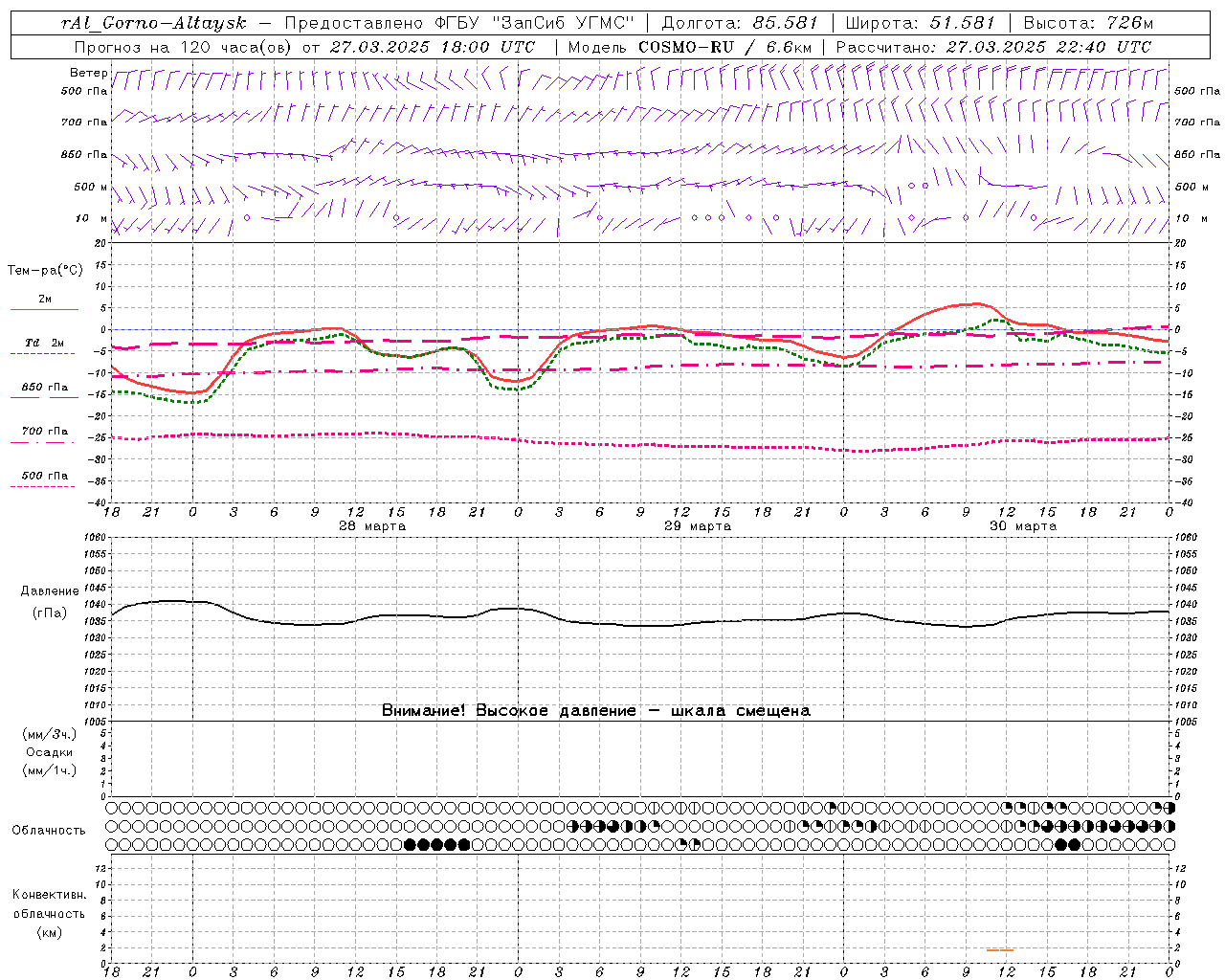Screen dimensions: 1225x980
Task: Click the elevation text 'Высота: 726м'
Action: 1088,23
